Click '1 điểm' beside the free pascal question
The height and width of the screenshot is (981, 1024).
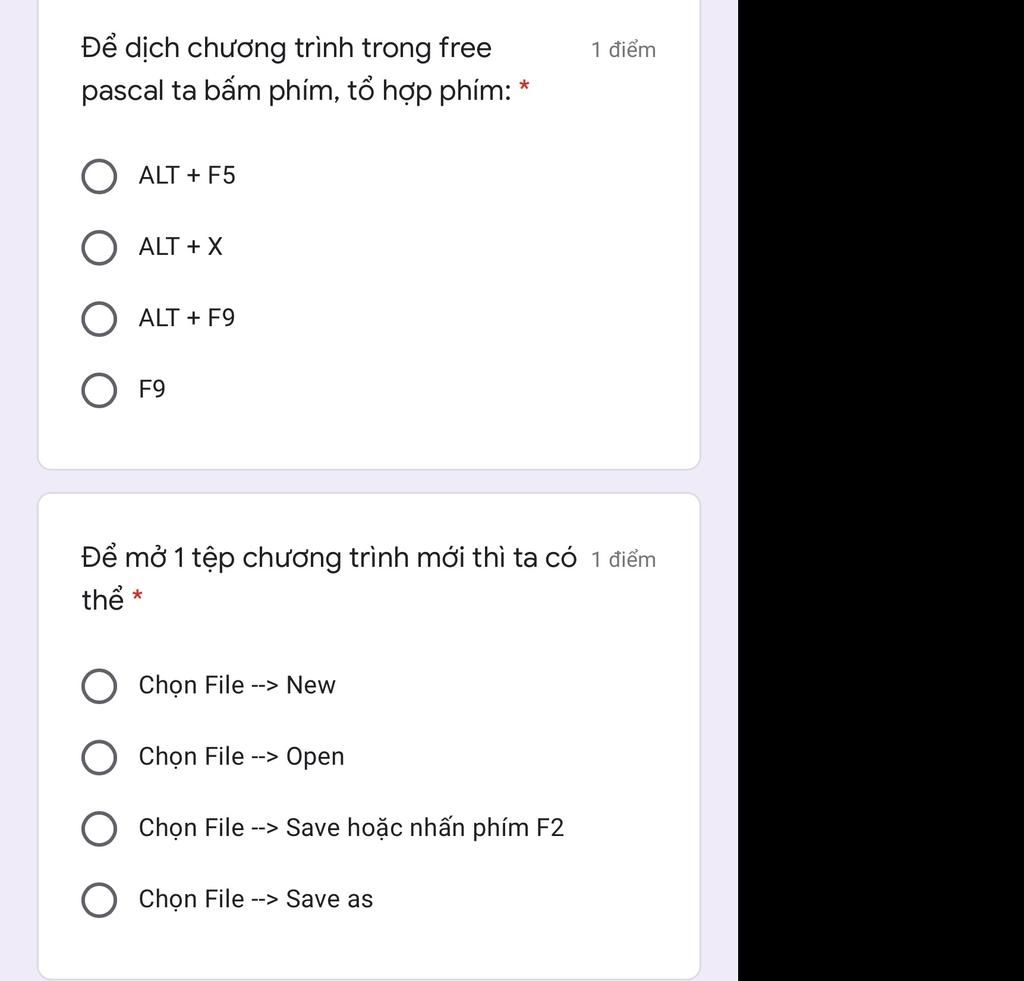pyautogui.click(x=624, y=50)
